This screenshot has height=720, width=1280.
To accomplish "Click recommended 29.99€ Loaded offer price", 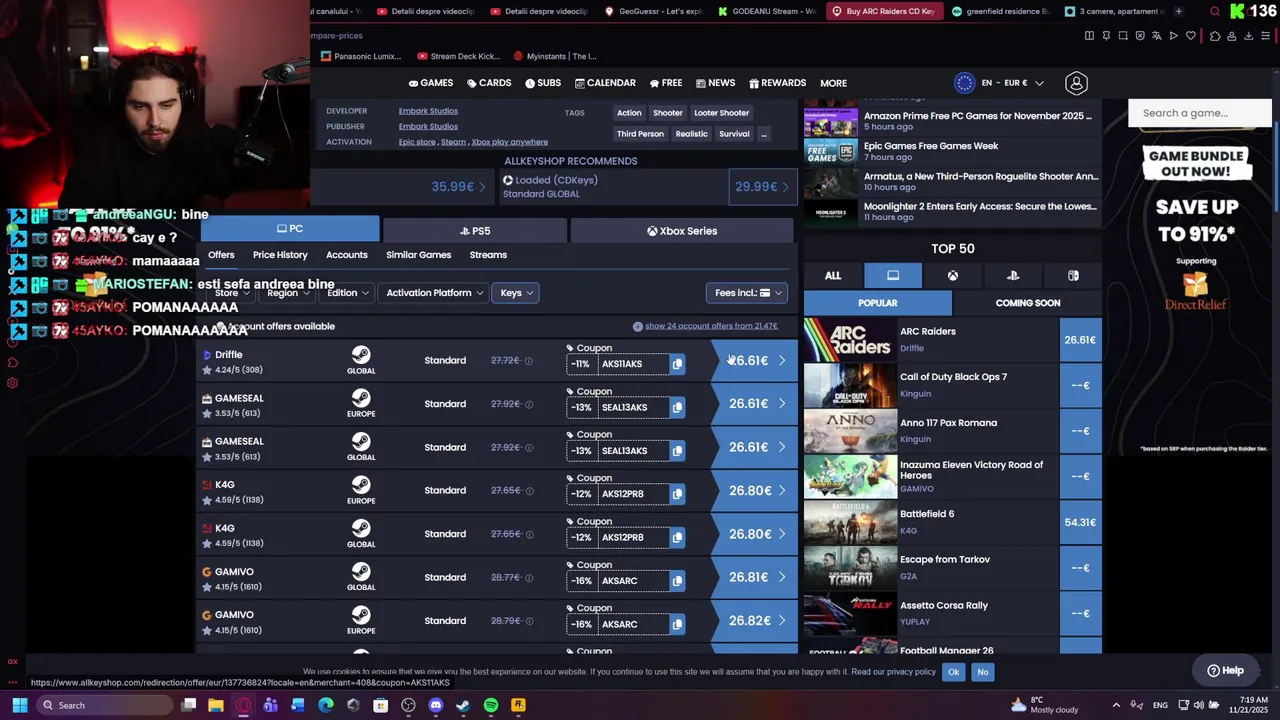I will 762,187.
